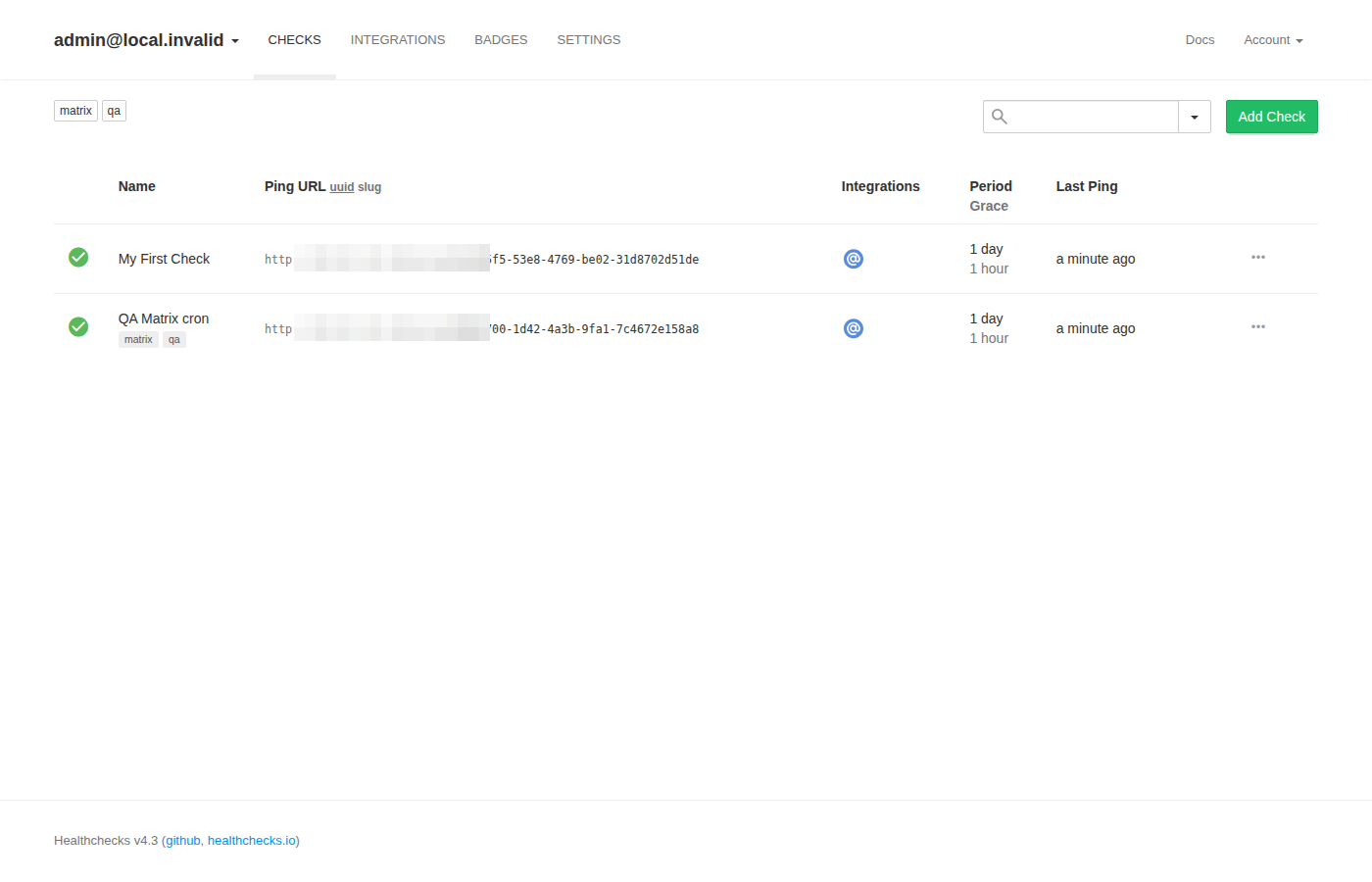Click the ping URL of QA Matrix cron
This screenshot has width=1372, height=882.
click(481, 329)
